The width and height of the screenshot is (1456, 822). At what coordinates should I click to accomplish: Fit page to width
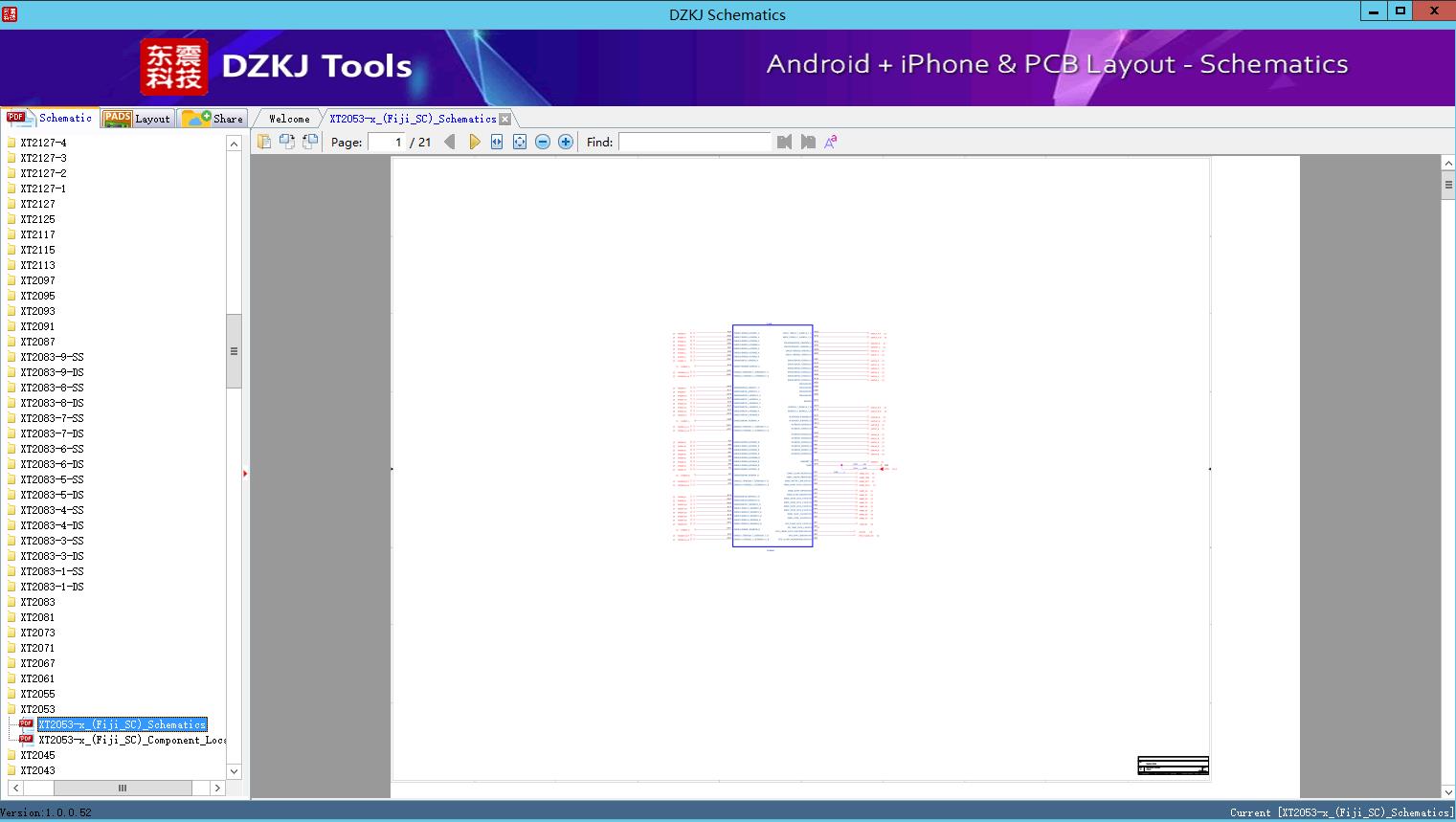[497, 142]
